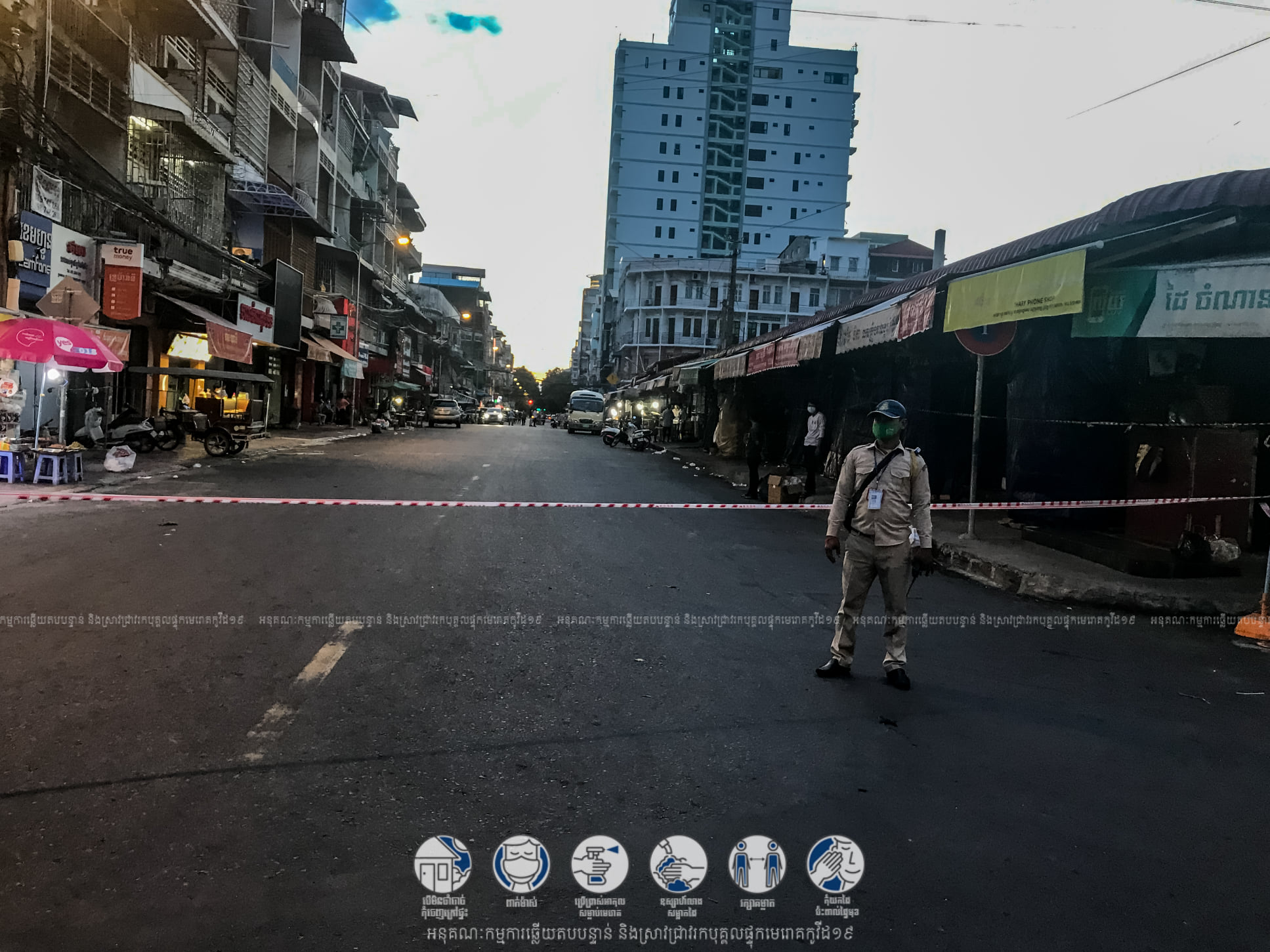The image size is (1270, 952).
Task: Click the green pharmacy cross sign
Action: (x=338, y=326)
